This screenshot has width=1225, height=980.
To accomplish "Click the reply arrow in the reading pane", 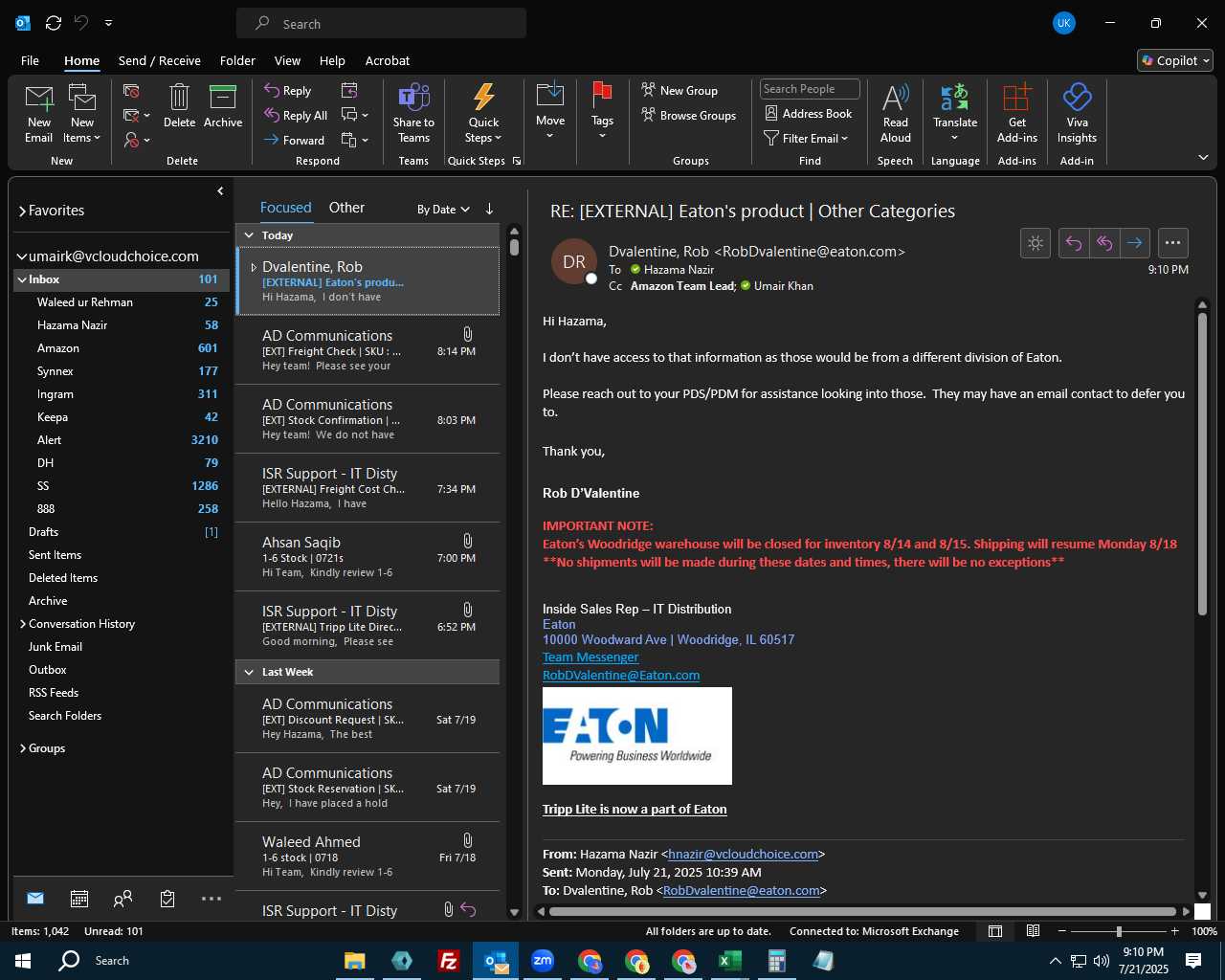I will [1074, 243].
